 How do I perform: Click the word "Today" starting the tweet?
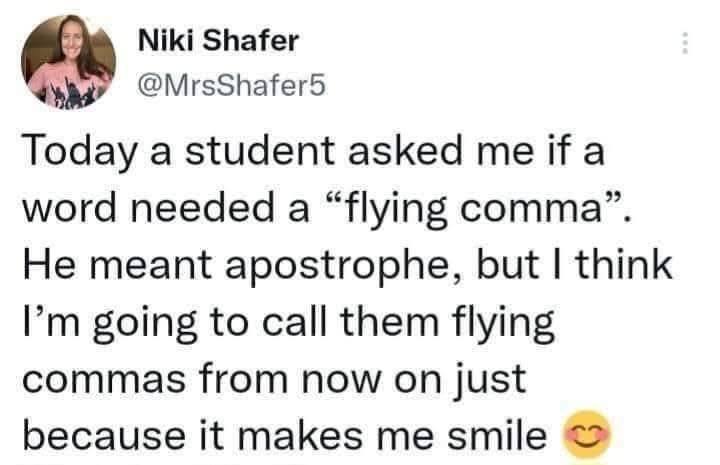(81, 153)
